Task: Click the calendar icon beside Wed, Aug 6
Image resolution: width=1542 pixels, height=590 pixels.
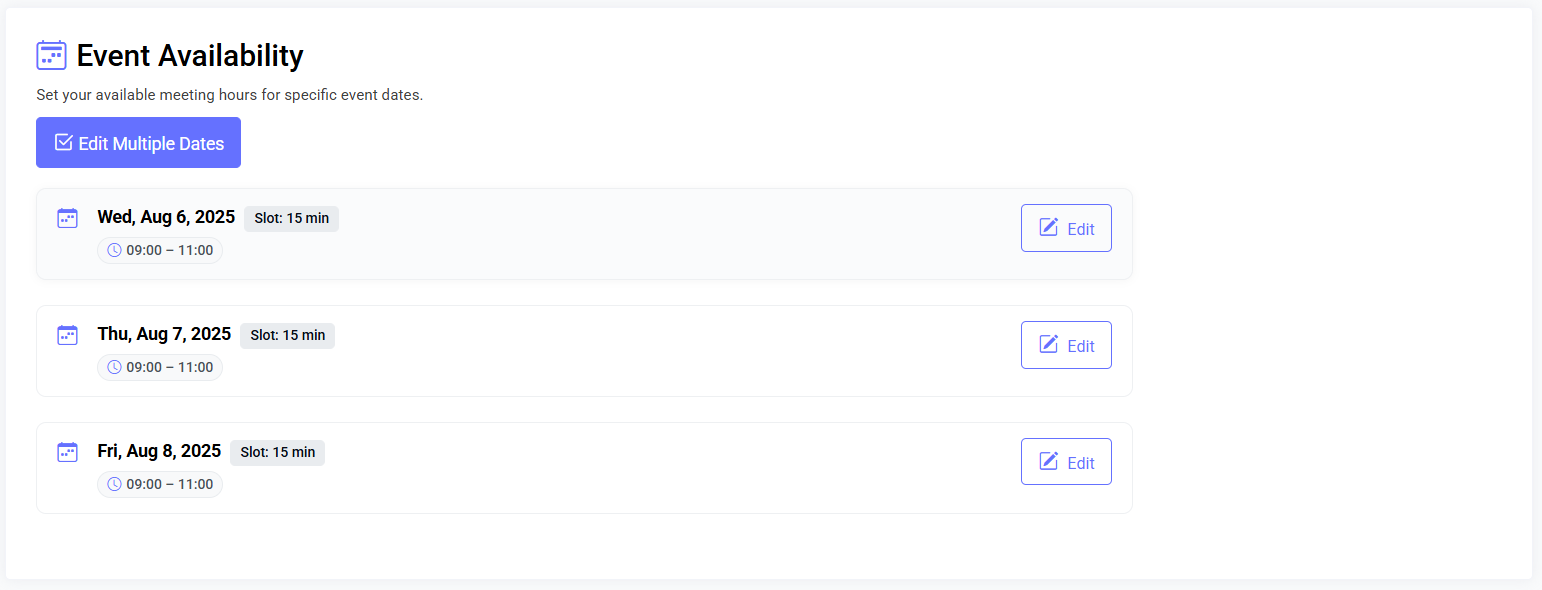Action: 67,217
